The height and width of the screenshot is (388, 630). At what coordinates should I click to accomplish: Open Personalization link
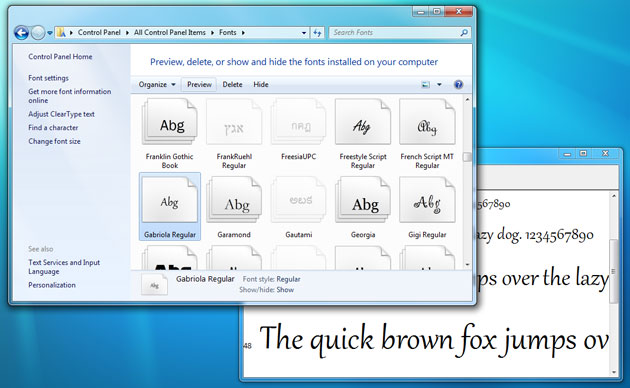[52, 285]
